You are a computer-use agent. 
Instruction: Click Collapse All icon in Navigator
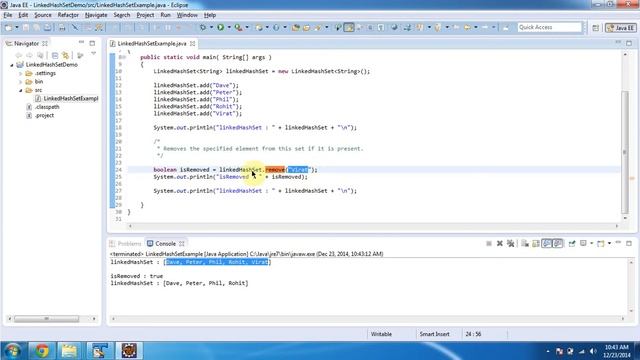(x=55, y=55)
